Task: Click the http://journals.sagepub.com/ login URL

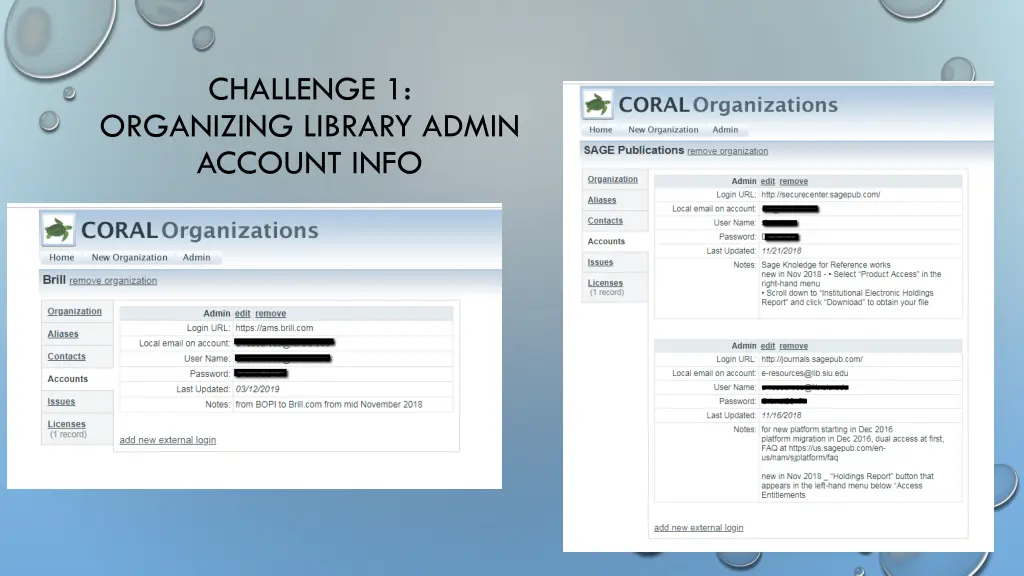Action: 812,359
